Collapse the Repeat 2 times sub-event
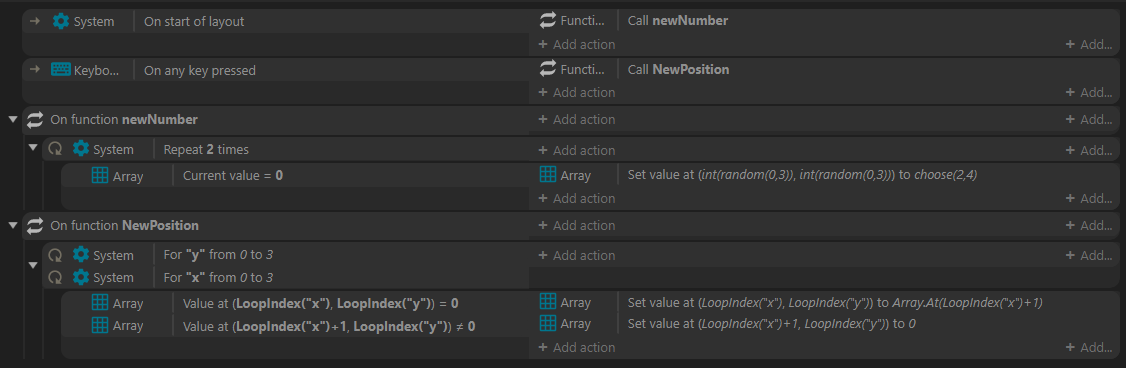 32,148
